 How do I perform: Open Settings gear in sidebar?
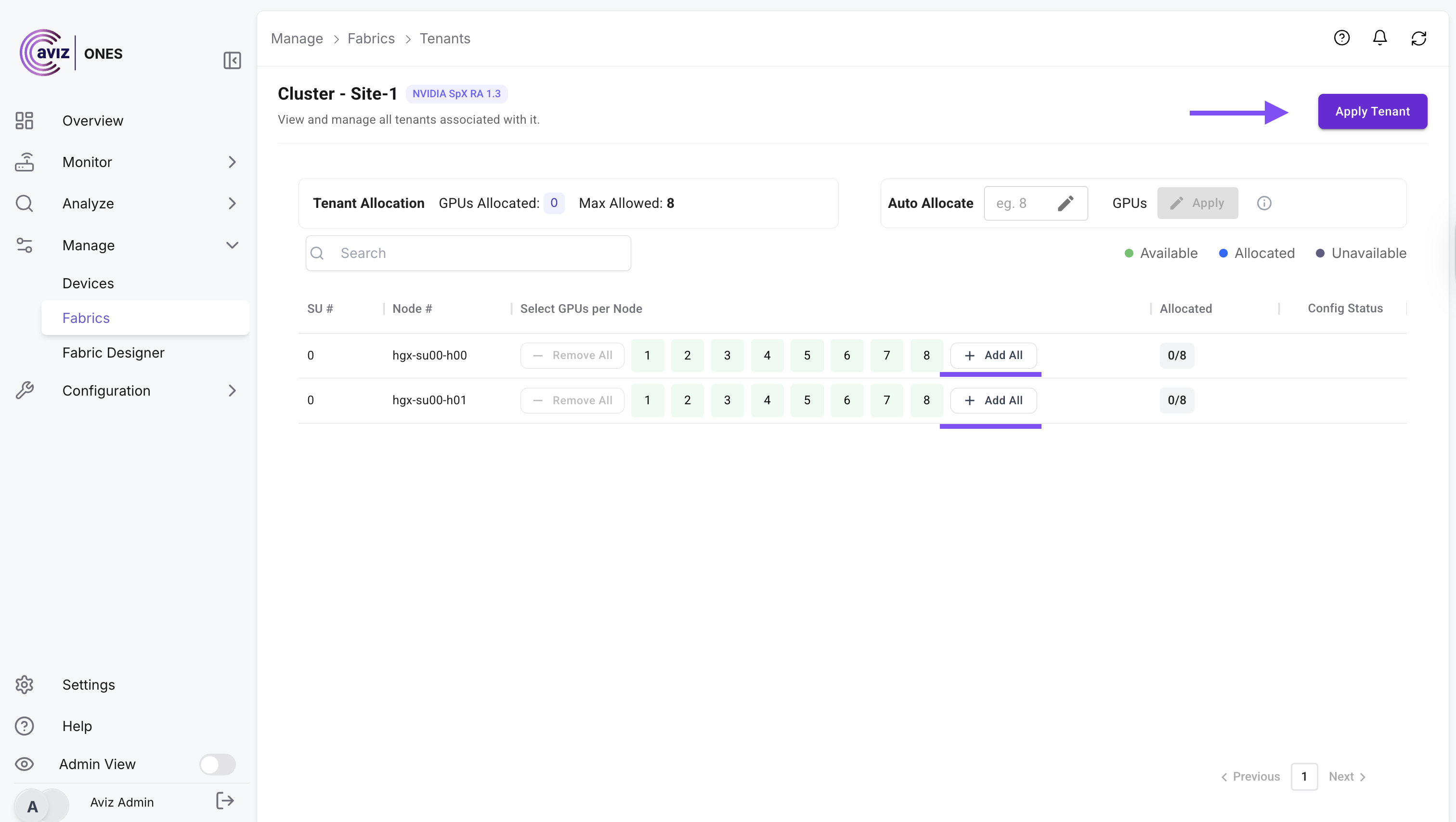pyautogui.click(x=24, y=685)
